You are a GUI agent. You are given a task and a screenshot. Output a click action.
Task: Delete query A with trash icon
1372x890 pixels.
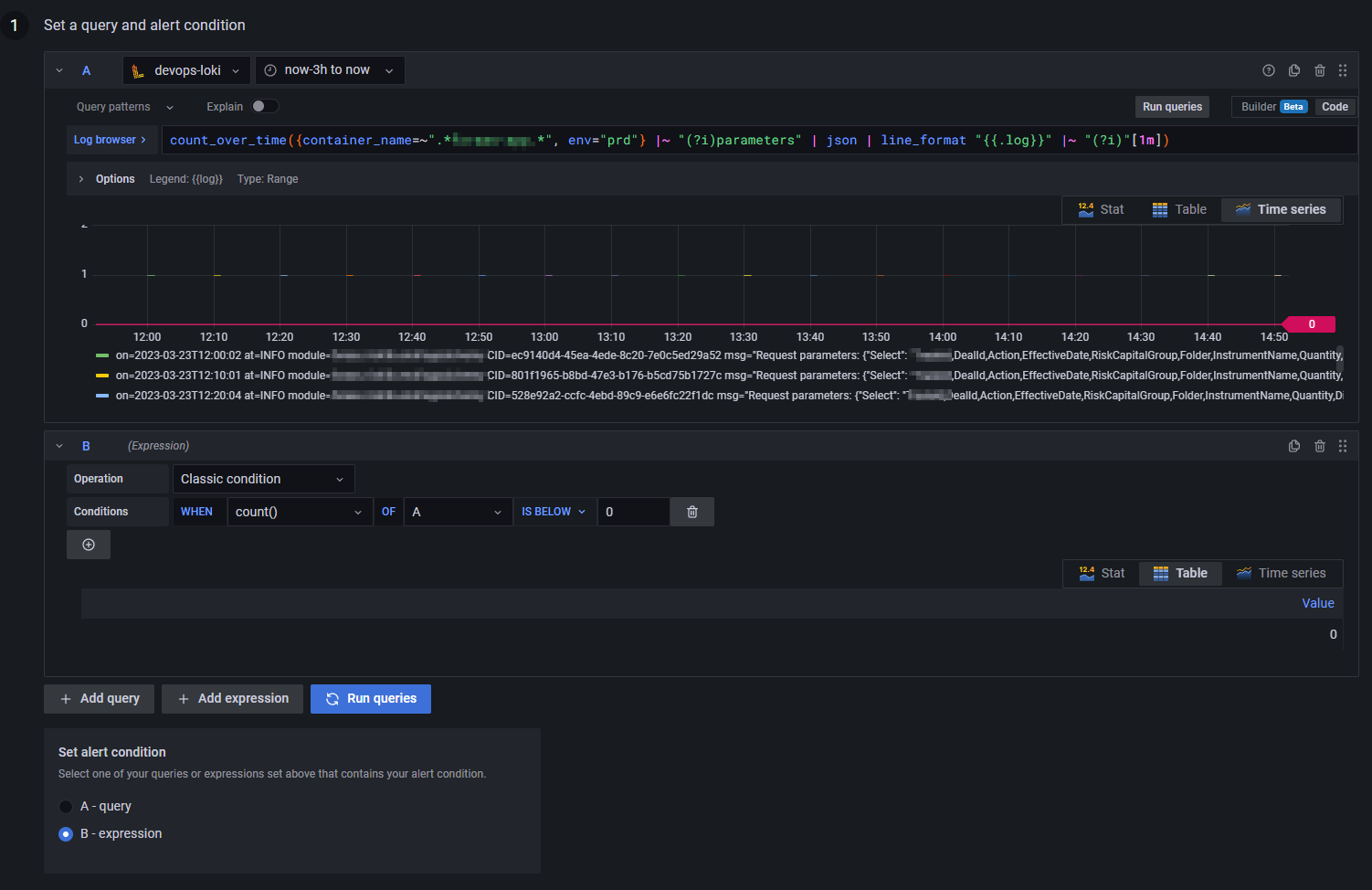pos(1320,70)
